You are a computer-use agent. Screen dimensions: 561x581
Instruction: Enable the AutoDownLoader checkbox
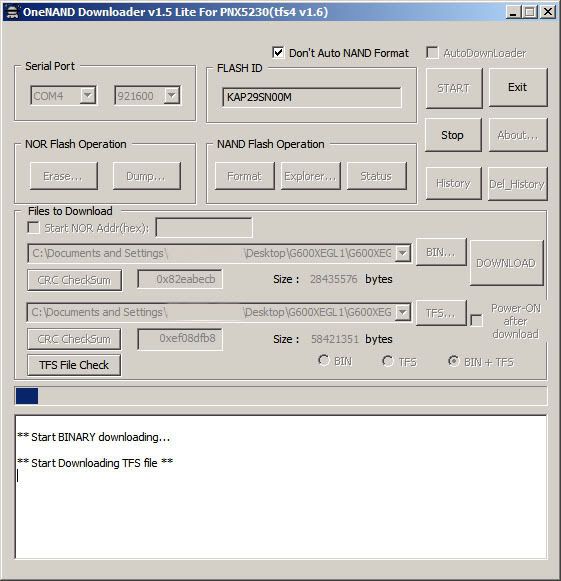[432, 52]
